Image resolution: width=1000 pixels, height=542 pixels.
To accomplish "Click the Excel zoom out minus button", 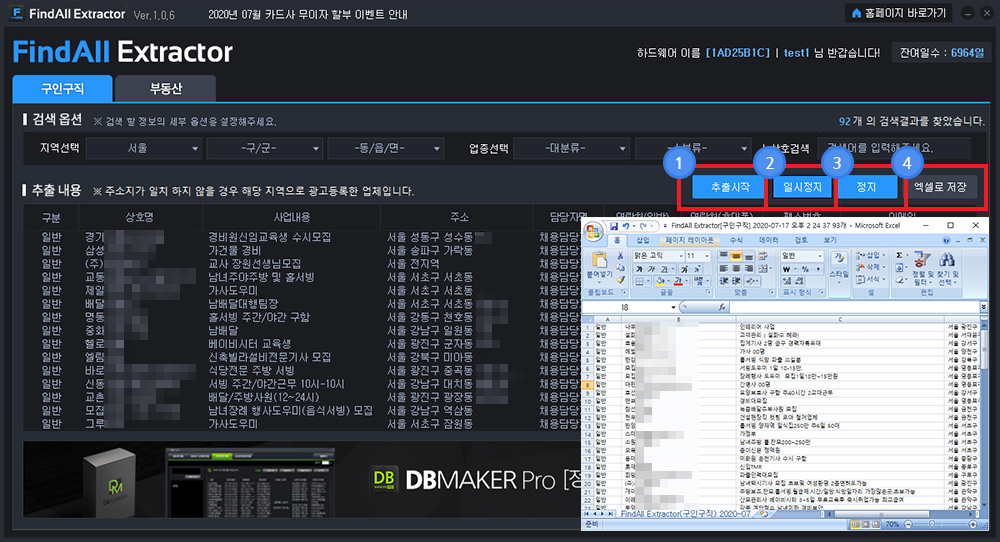I will [909, 524].
